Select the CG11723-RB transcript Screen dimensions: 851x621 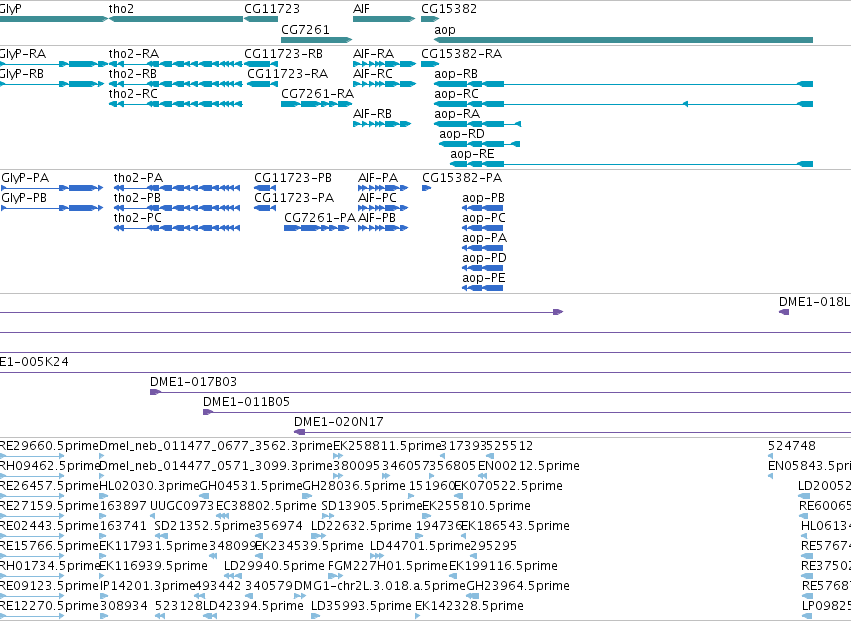261,64
